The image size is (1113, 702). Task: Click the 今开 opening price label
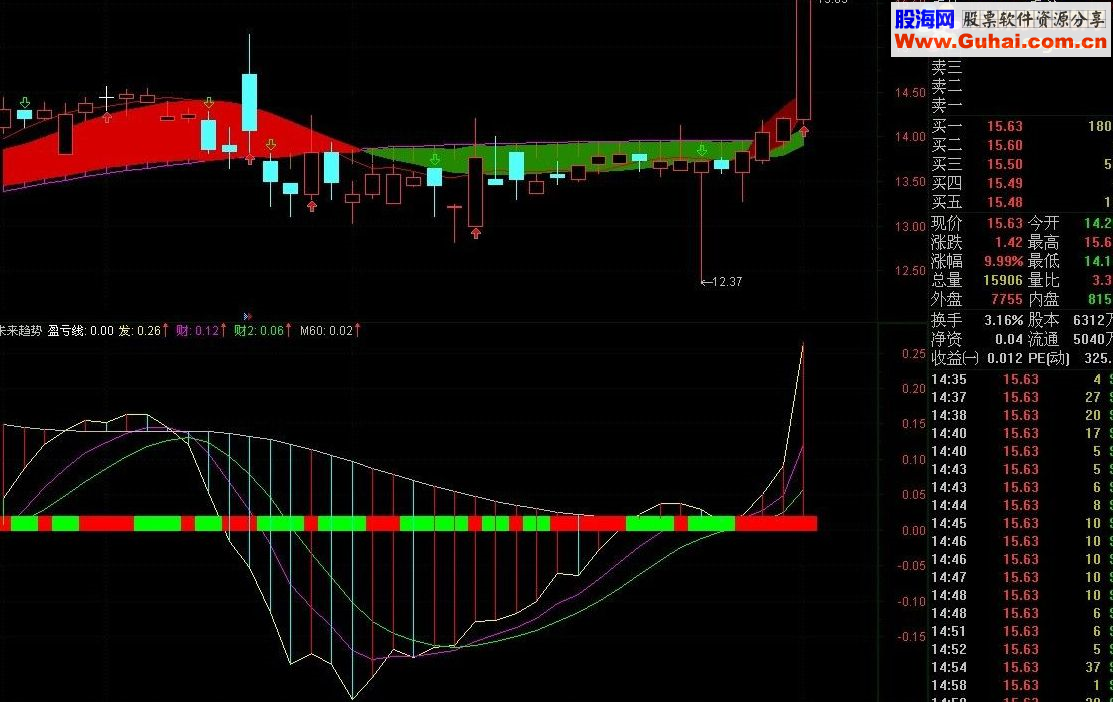point(1043,224)
